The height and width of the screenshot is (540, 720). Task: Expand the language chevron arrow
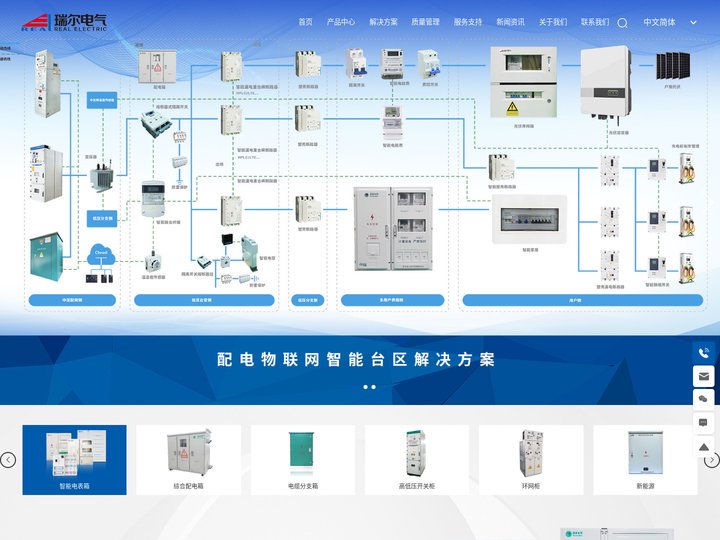coord(693,22)
